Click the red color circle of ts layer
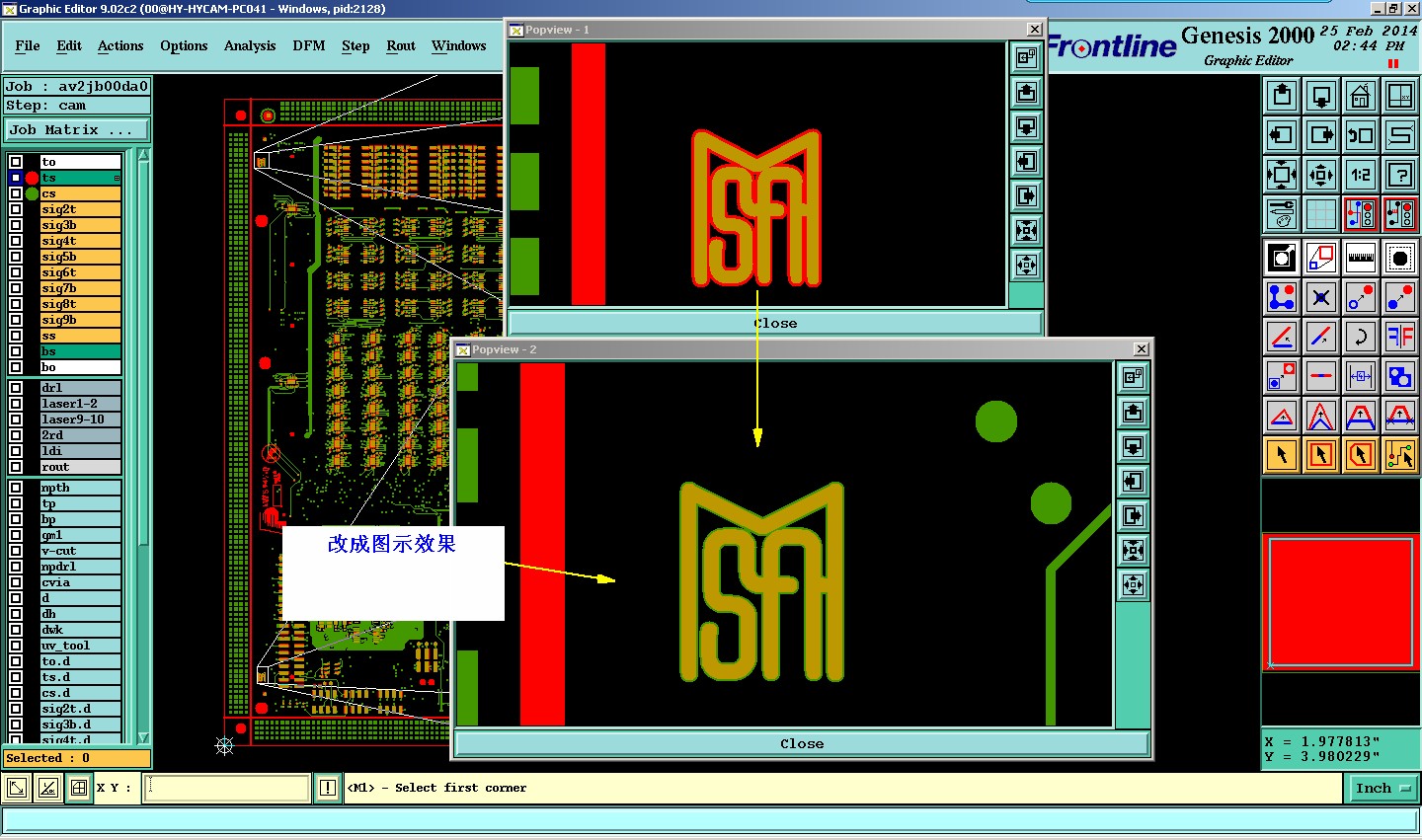This screenshot has width=1422, height=840. click(x=32, y=178)
